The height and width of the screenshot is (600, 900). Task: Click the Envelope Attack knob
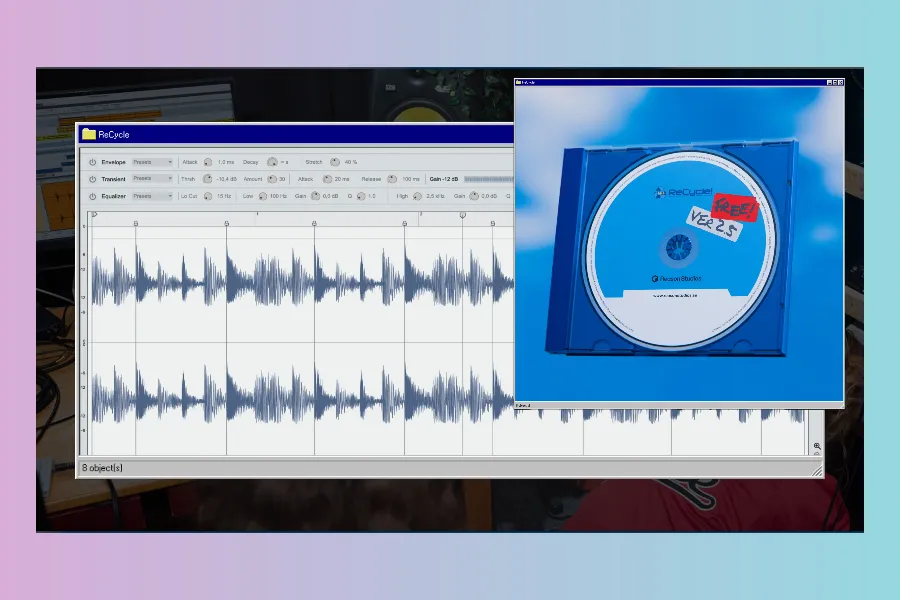[x=208, y=162]
